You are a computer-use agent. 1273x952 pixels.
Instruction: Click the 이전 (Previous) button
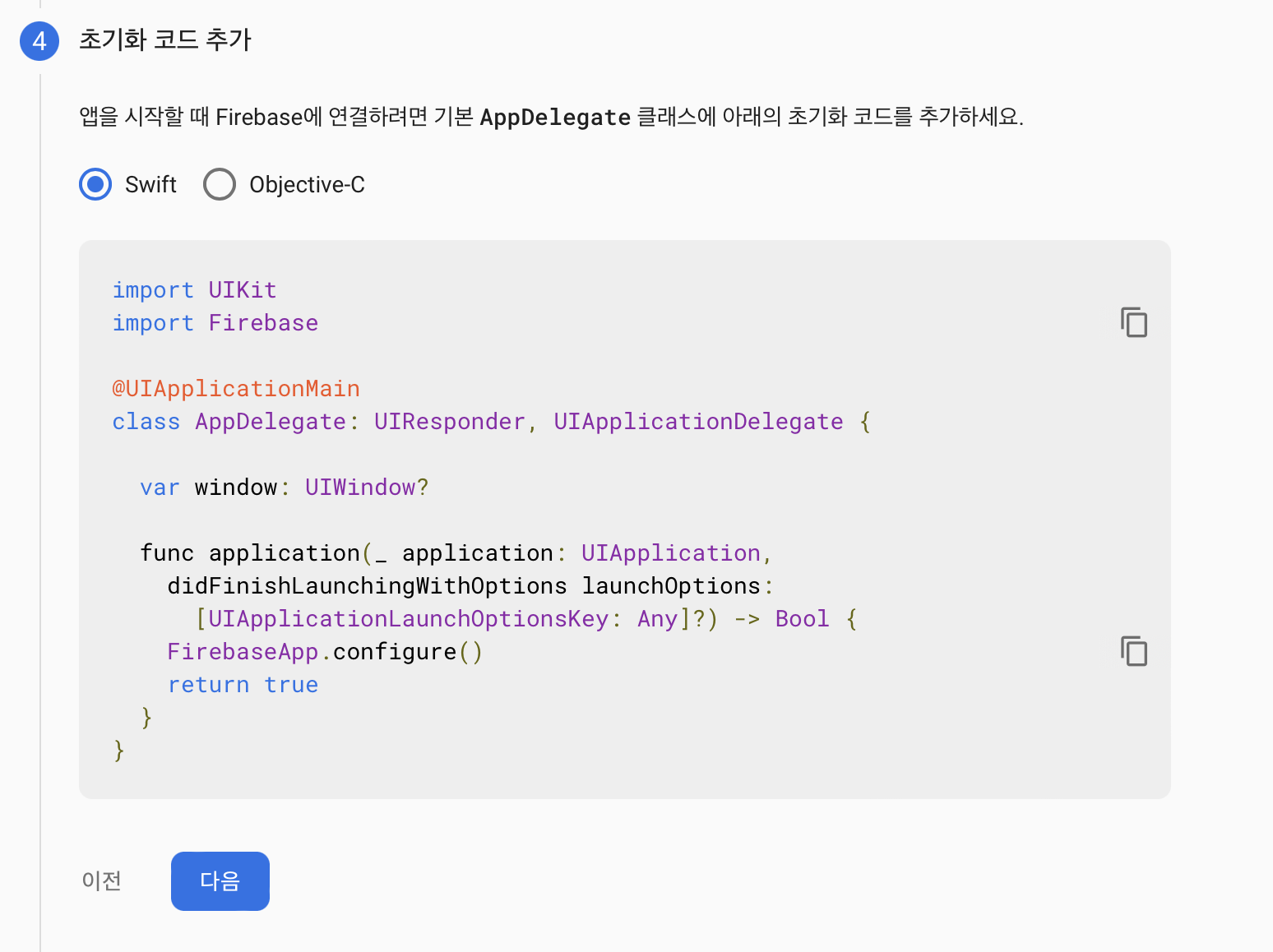102,881
